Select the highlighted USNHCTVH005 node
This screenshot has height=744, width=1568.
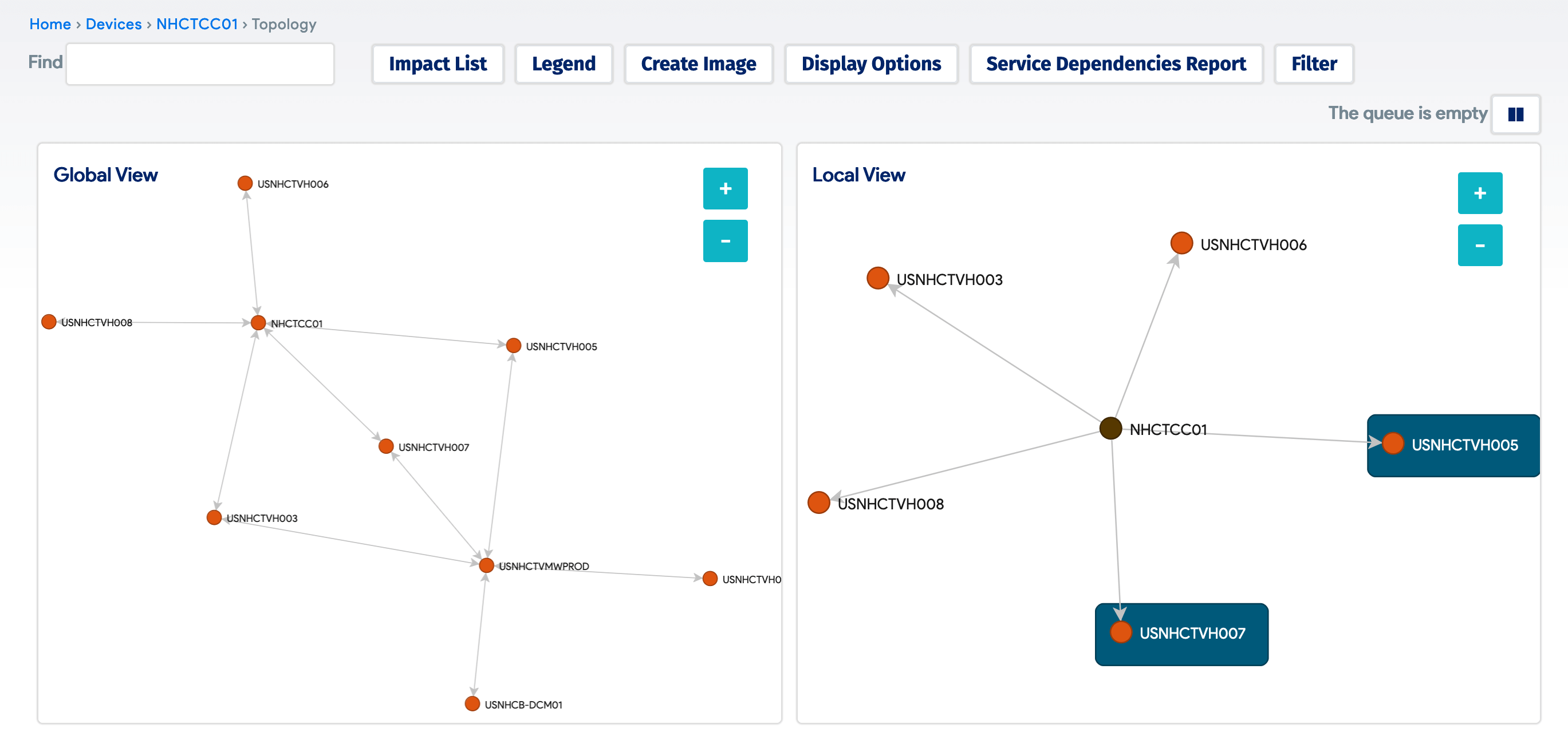(x=1393, y=445)
